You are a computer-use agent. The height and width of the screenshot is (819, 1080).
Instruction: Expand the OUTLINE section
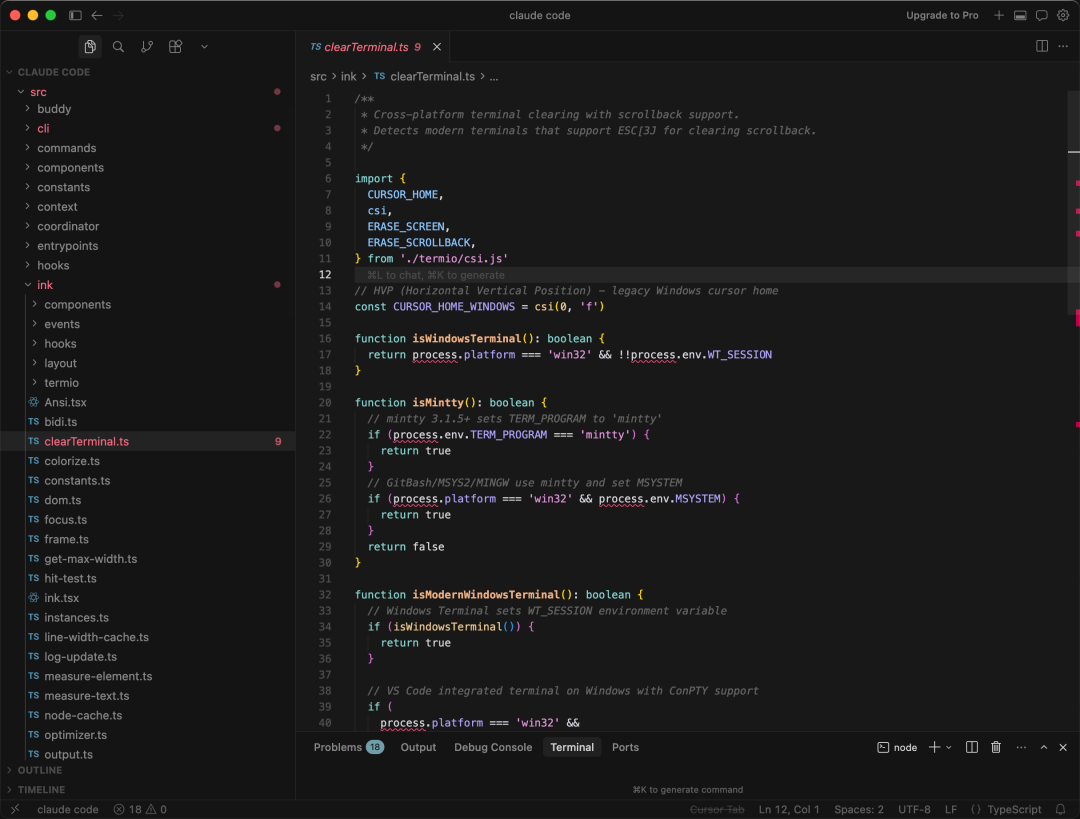click(x=40, y=770)
